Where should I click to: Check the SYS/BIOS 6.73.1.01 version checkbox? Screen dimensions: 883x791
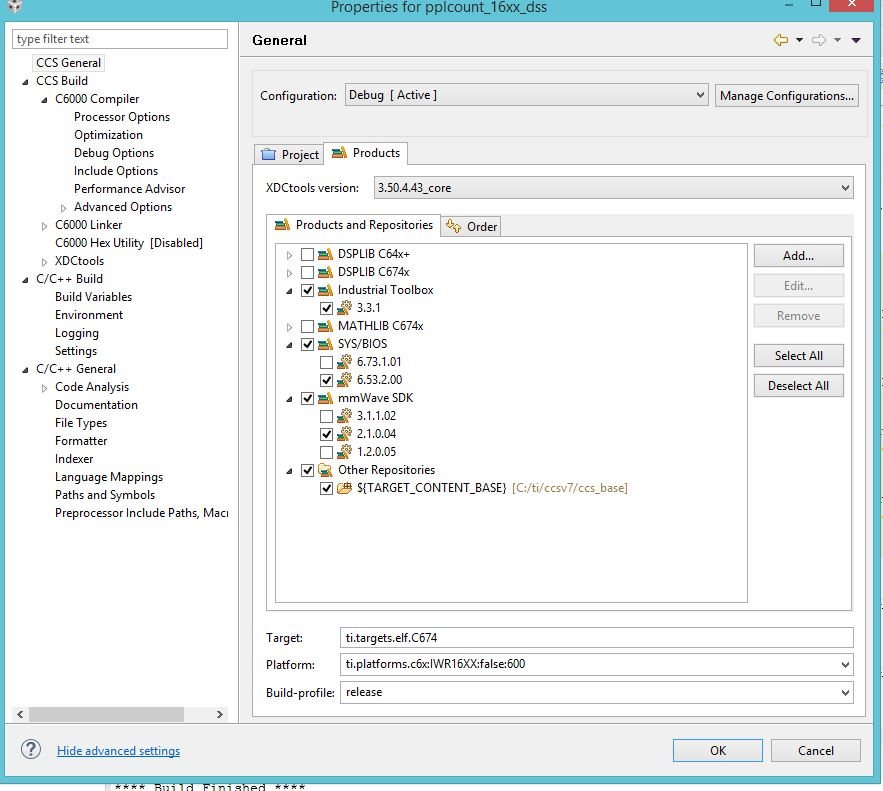pyautogui.click(x=326, y=362)
